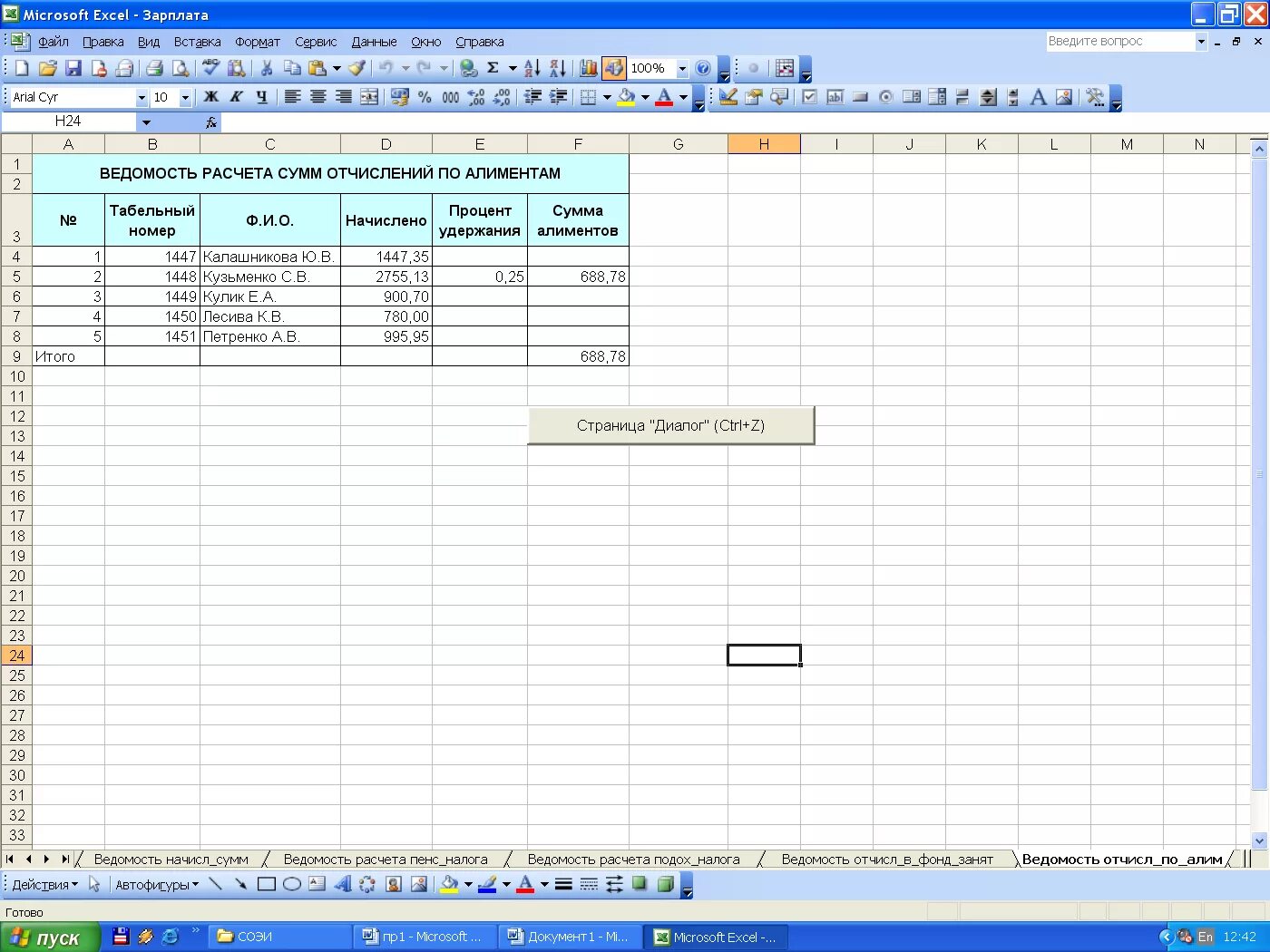This screenshot has width=1270, height=952.
Task: Click the Merge and Center icon
Action: click(x=369, y=97)
